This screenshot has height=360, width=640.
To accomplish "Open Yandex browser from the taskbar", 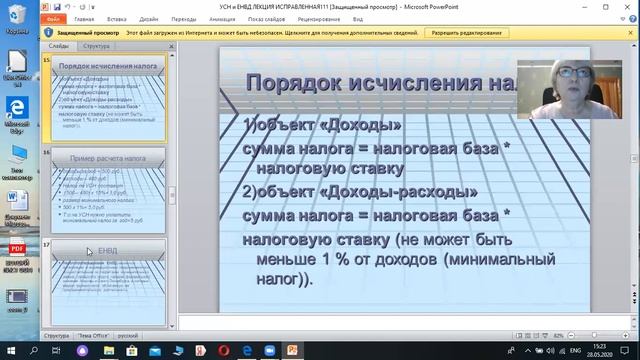I will point(201,351).
